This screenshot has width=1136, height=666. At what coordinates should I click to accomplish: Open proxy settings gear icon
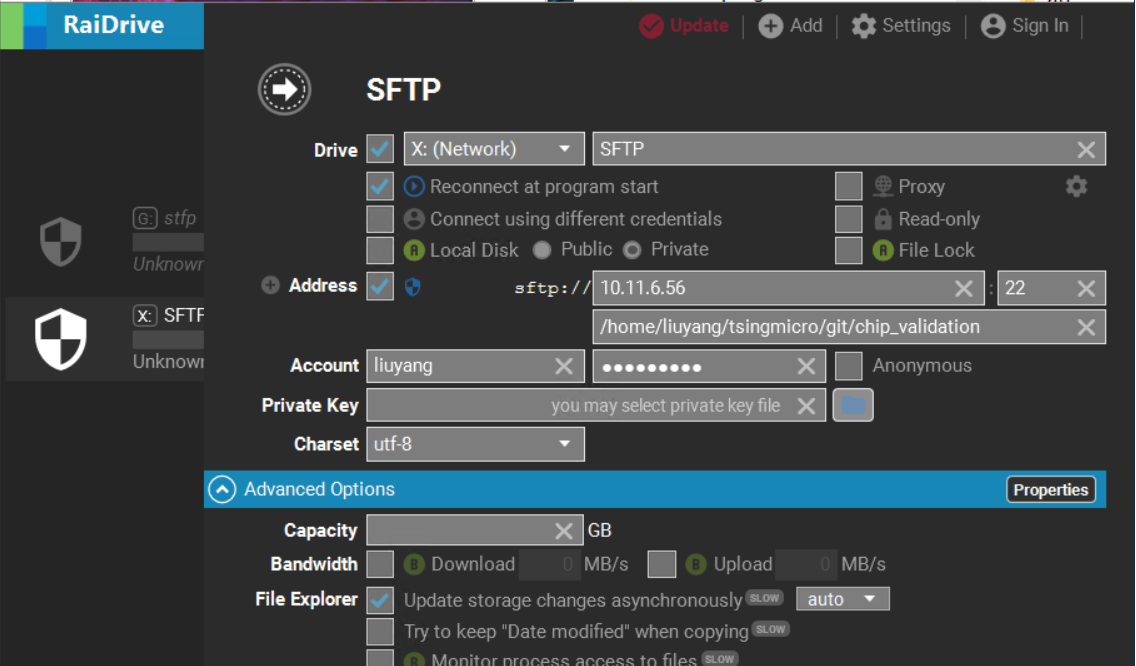(1076, 186)
